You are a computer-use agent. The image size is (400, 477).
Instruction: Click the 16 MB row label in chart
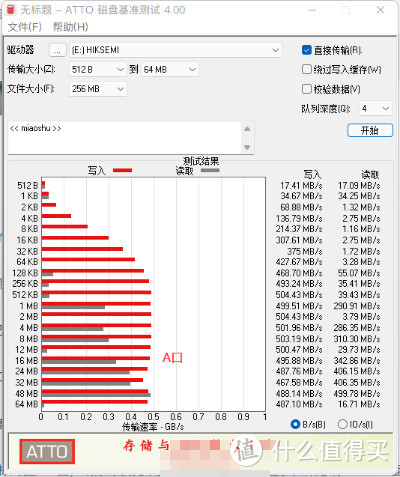coord(27,361)
